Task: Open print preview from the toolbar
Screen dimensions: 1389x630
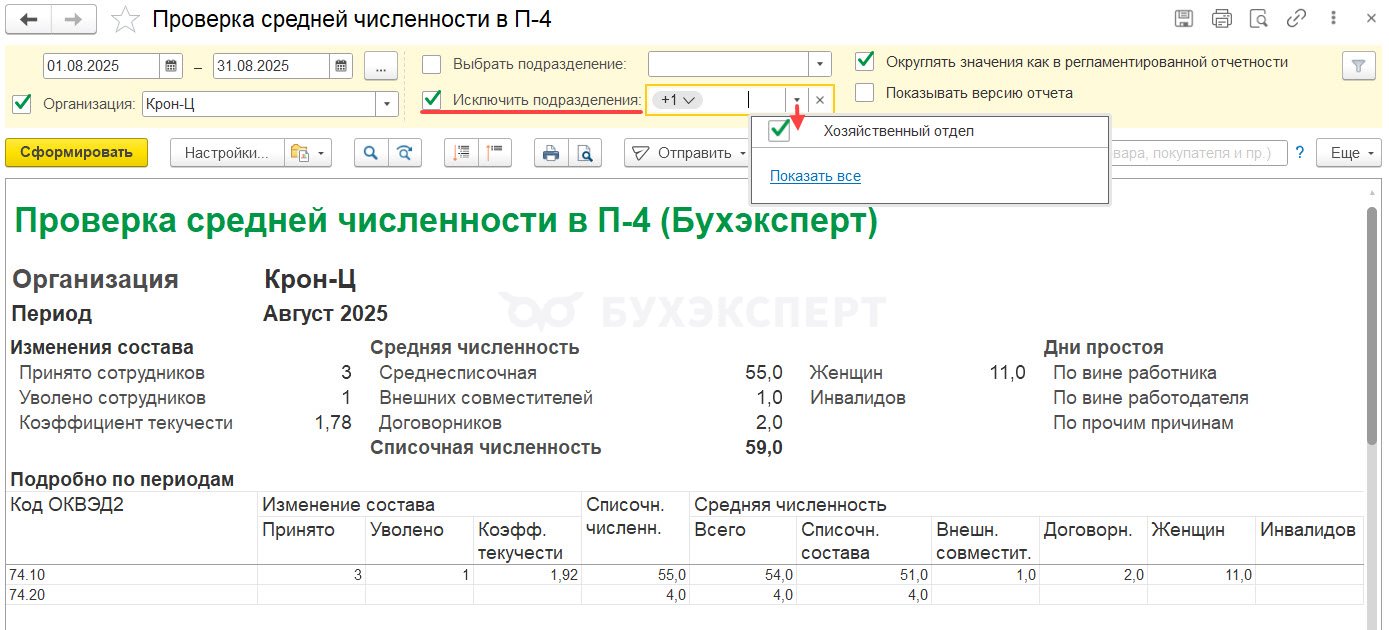Action: 585,153
